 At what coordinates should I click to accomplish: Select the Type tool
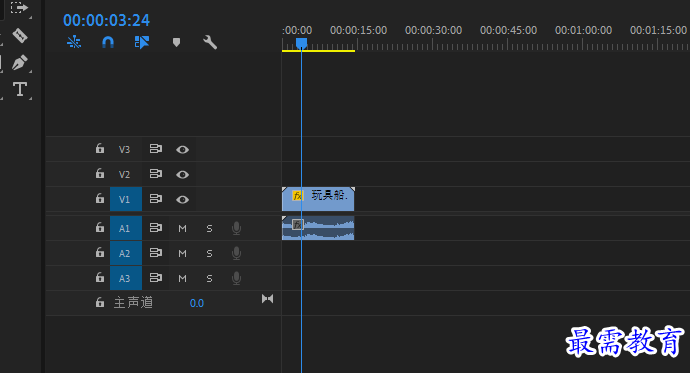coord(20,89)
